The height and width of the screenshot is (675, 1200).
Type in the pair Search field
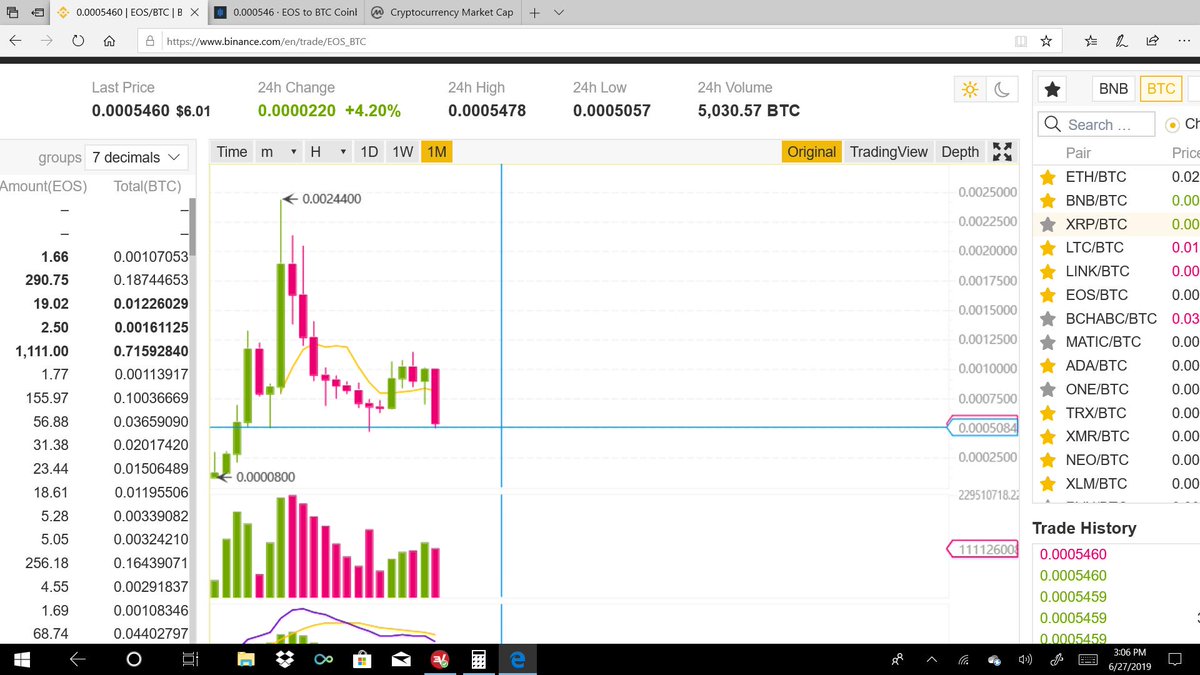pyautogui.click(x=1098, y=124)
